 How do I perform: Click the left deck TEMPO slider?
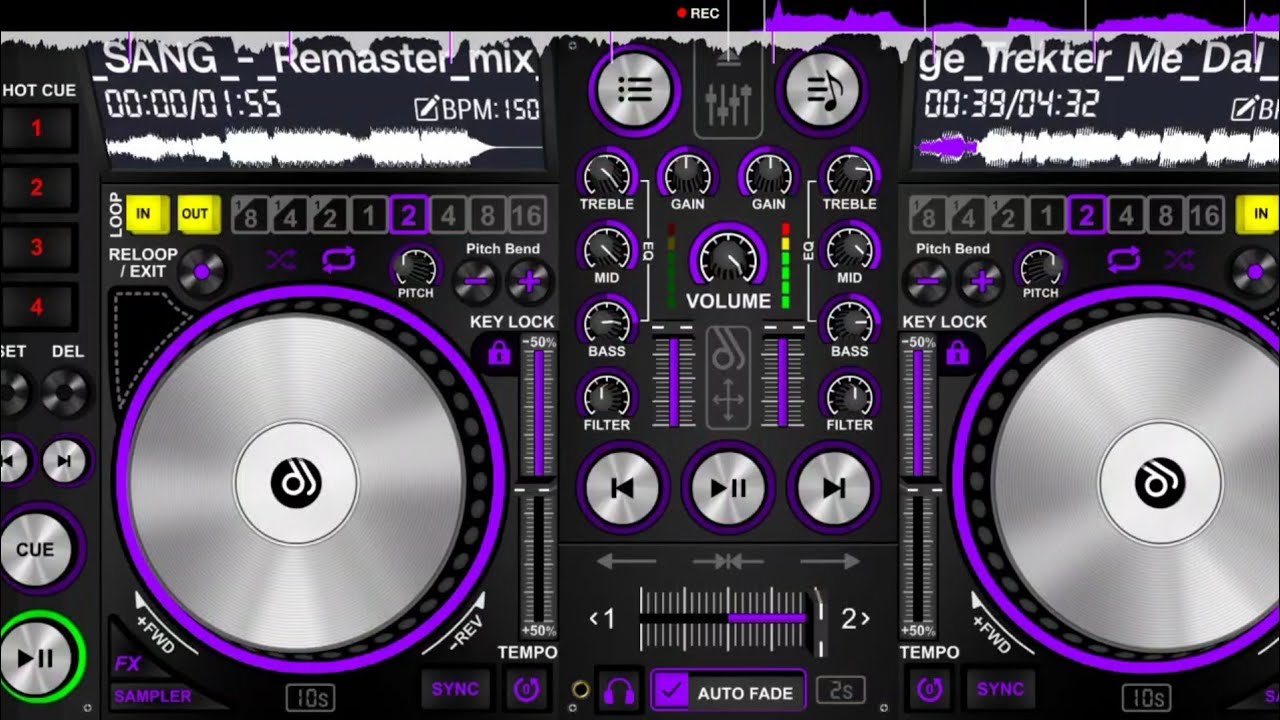(x=538, y=489)
